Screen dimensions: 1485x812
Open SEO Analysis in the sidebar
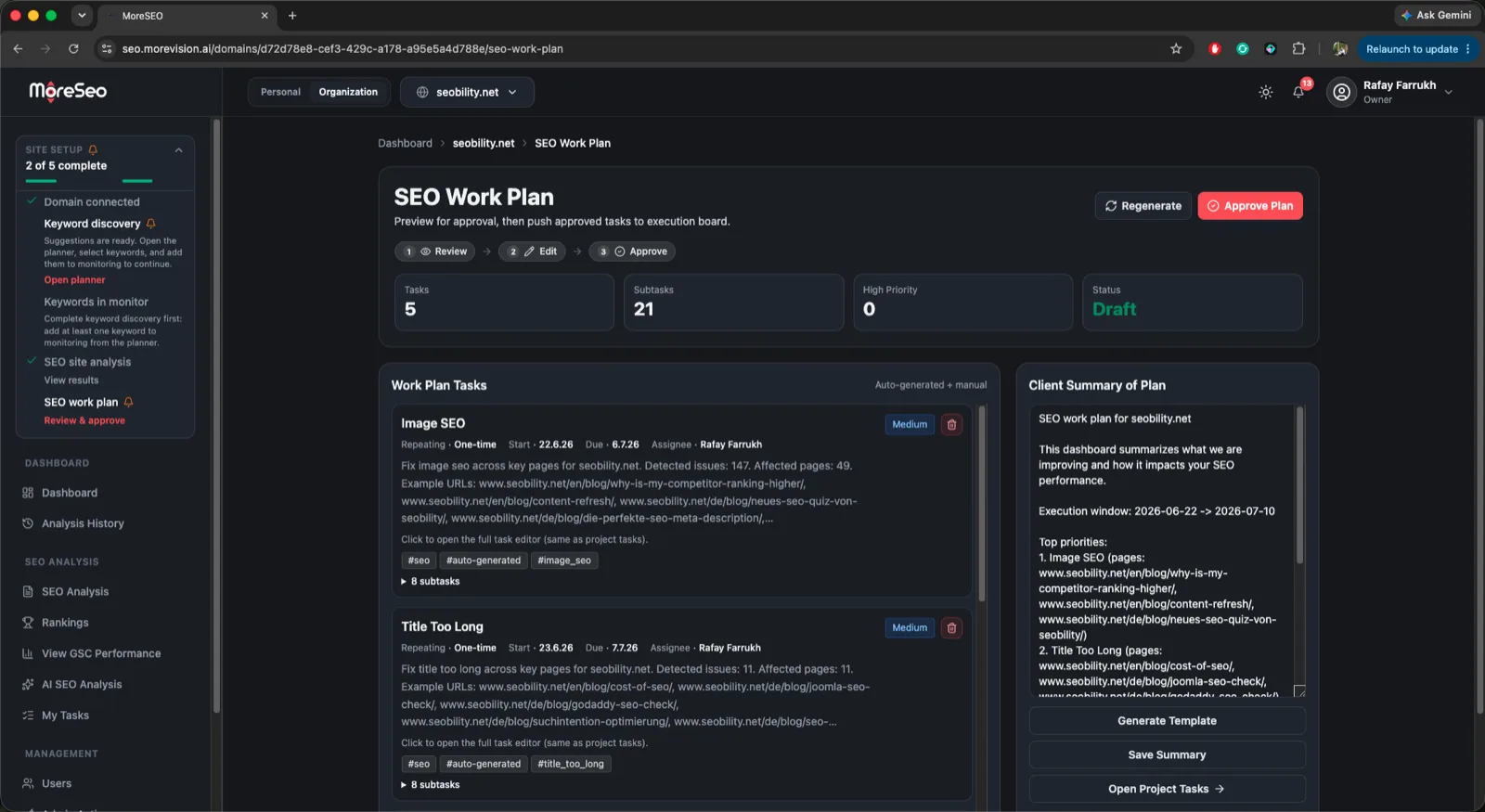coord(66,592)
